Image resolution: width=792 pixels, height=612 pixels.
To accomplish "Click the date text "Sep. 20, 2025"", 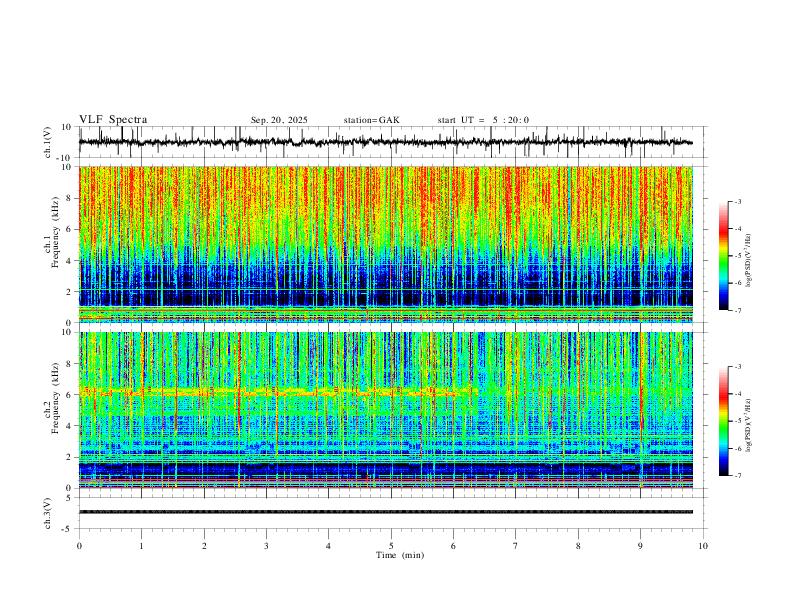I will tap(279, 120).
